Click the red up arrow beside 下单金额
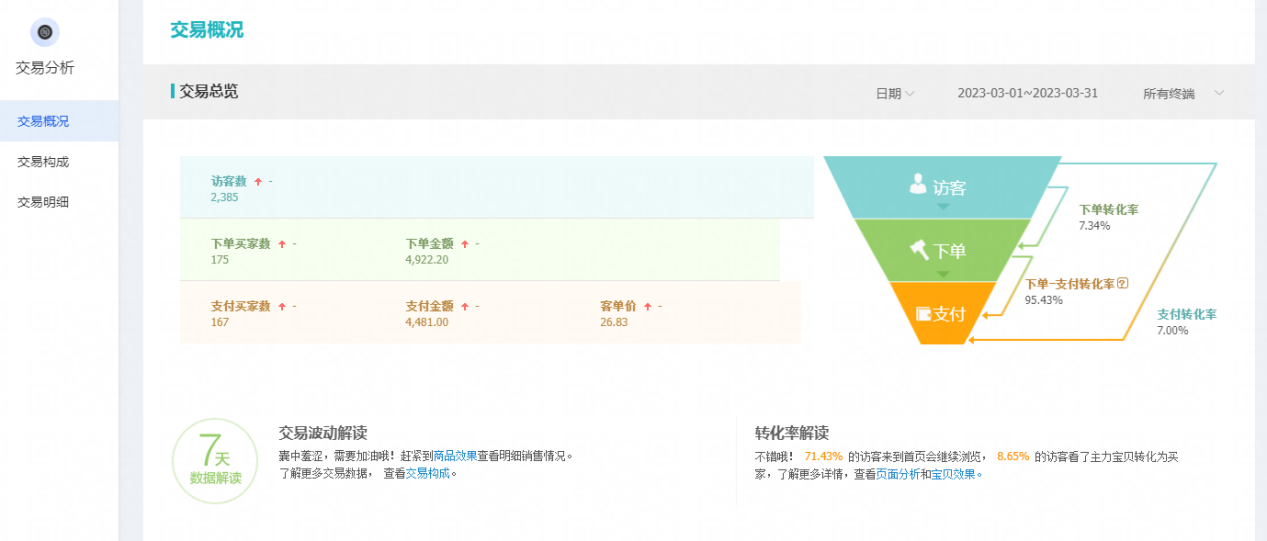The image size is (1267, 541). 464,244
